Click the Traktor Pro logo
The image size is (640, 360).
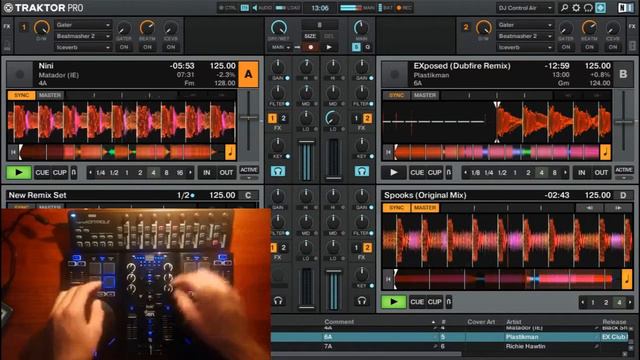pos(44,8)
